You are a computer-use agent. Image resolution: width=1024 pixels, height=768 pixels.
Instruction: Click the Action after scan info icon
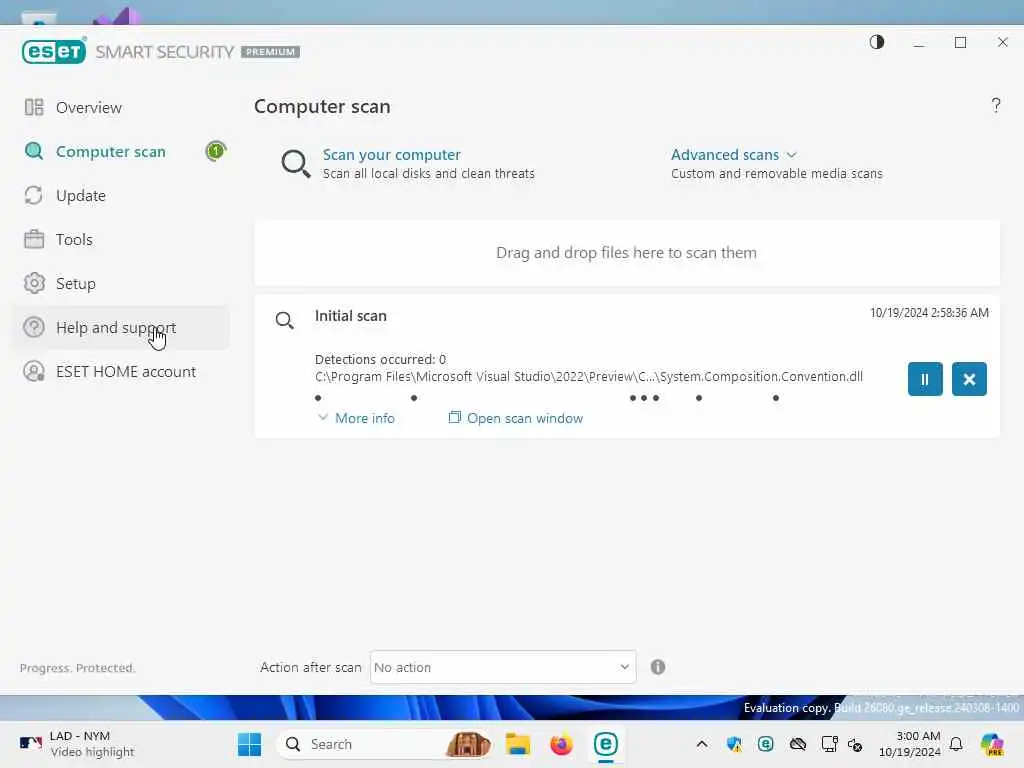pyautogui.click(x=658, y=667)
